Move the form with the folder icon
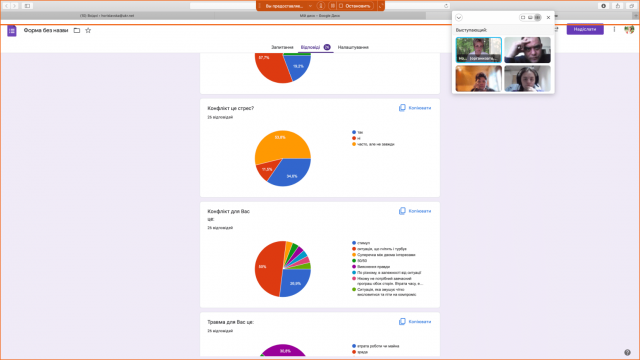This screenshot has height=360, width=640. 77,30
